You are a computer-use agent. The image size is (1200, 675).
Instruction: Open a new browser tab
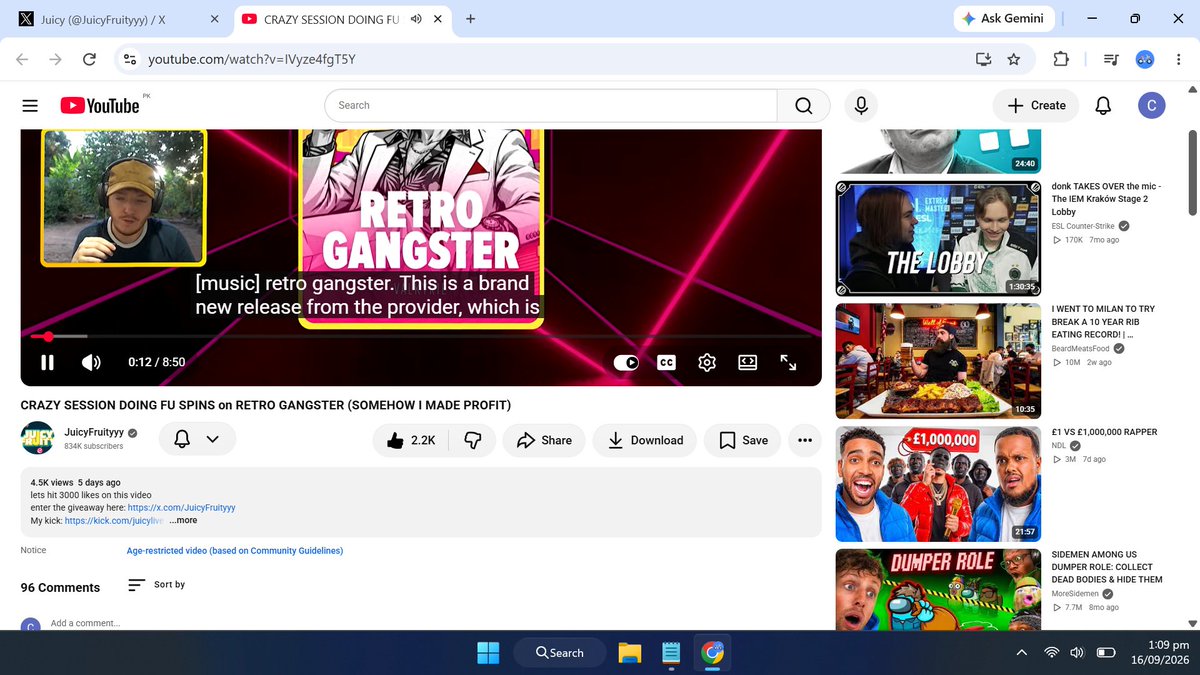tap(470, 19)
